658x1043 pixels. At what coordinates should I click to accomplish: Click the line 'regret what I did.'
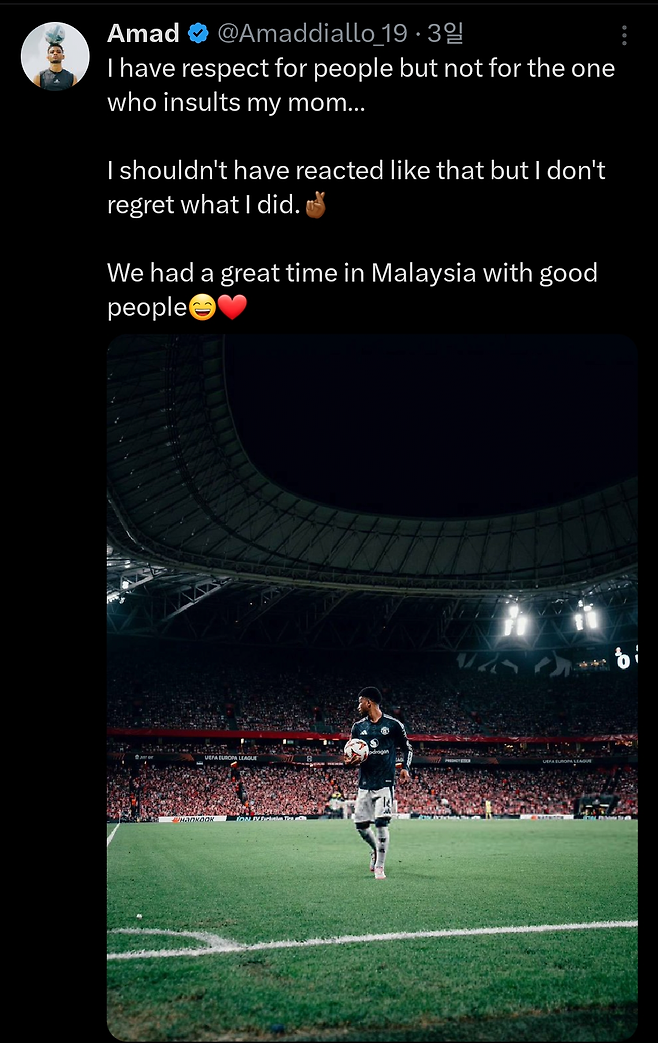click(x=204, y=205)
